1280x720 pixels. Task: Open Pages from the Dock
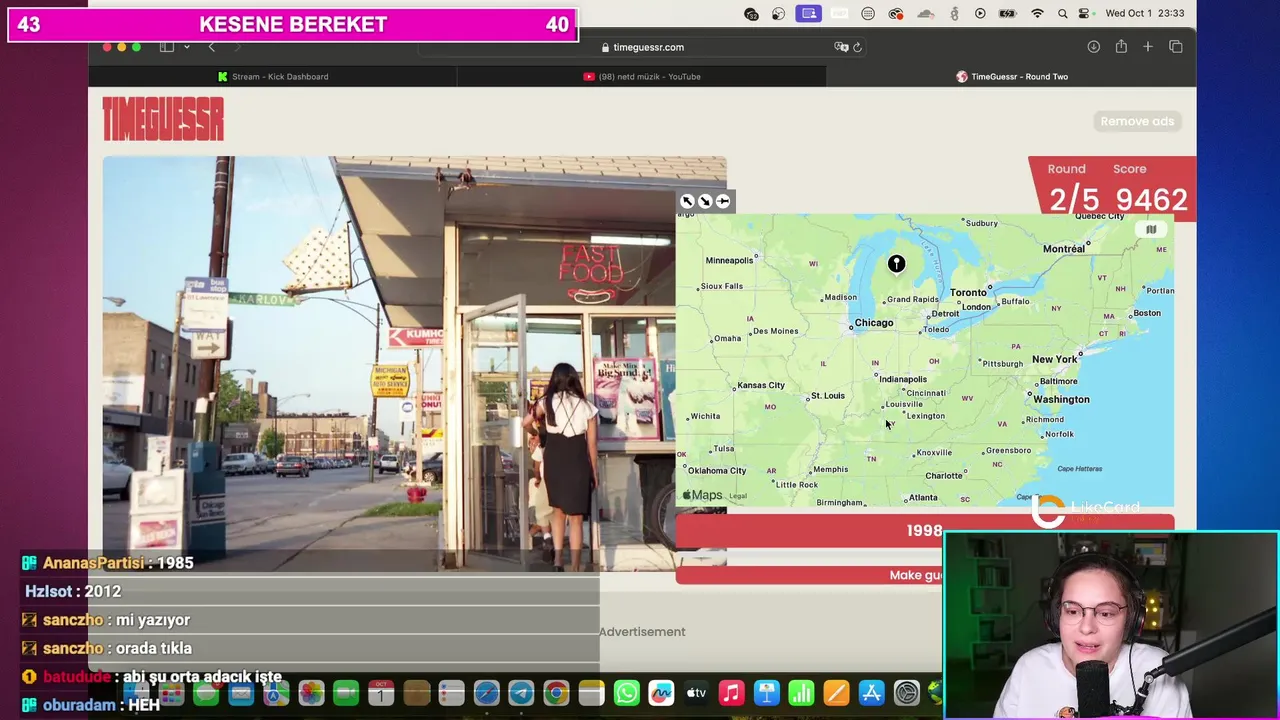point(836,693)
